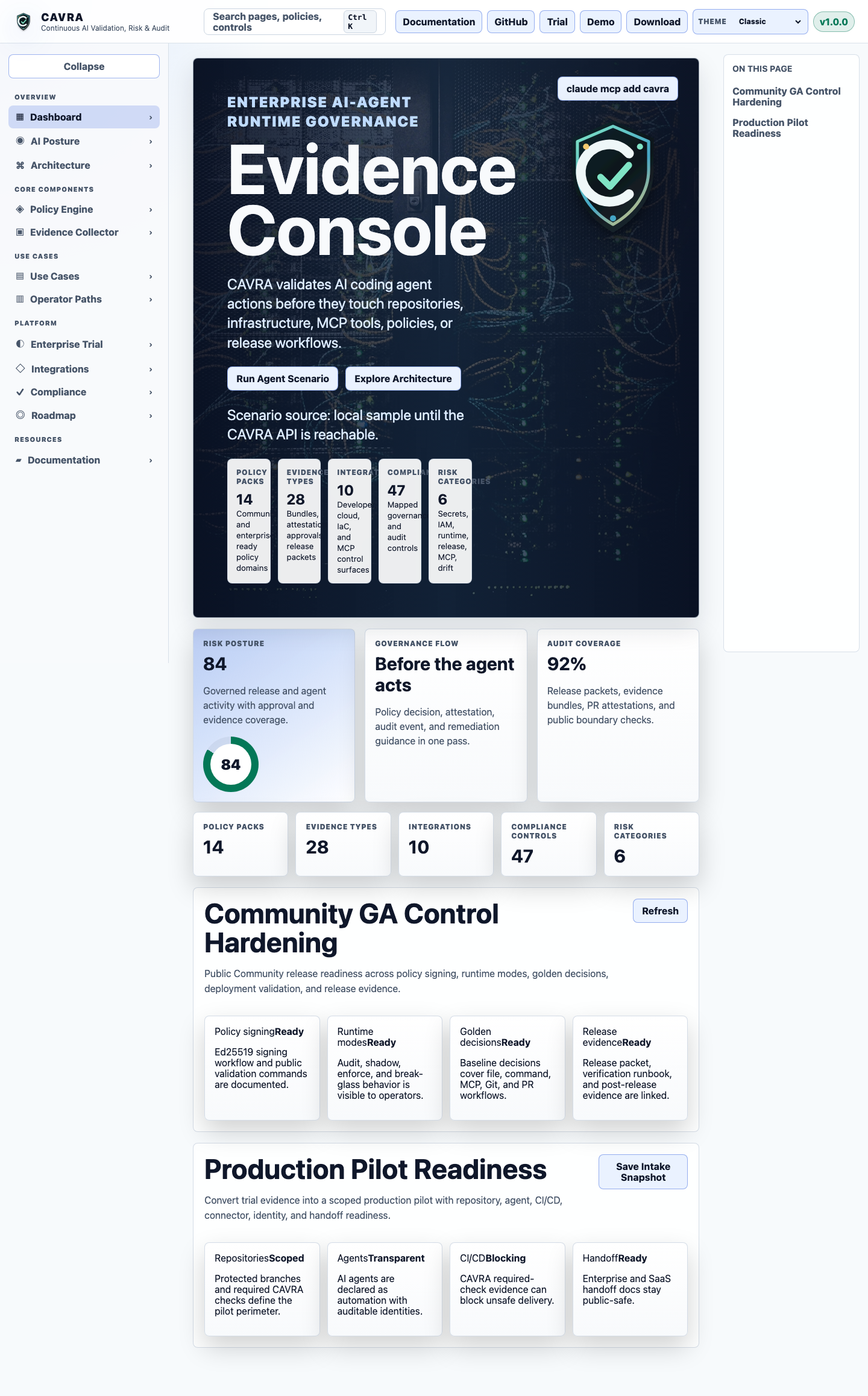Image resolution: width=868 pixels, height=1396 pixels.
Task: Collapse the sidebar with Collapse button
Action: (84, 66)
